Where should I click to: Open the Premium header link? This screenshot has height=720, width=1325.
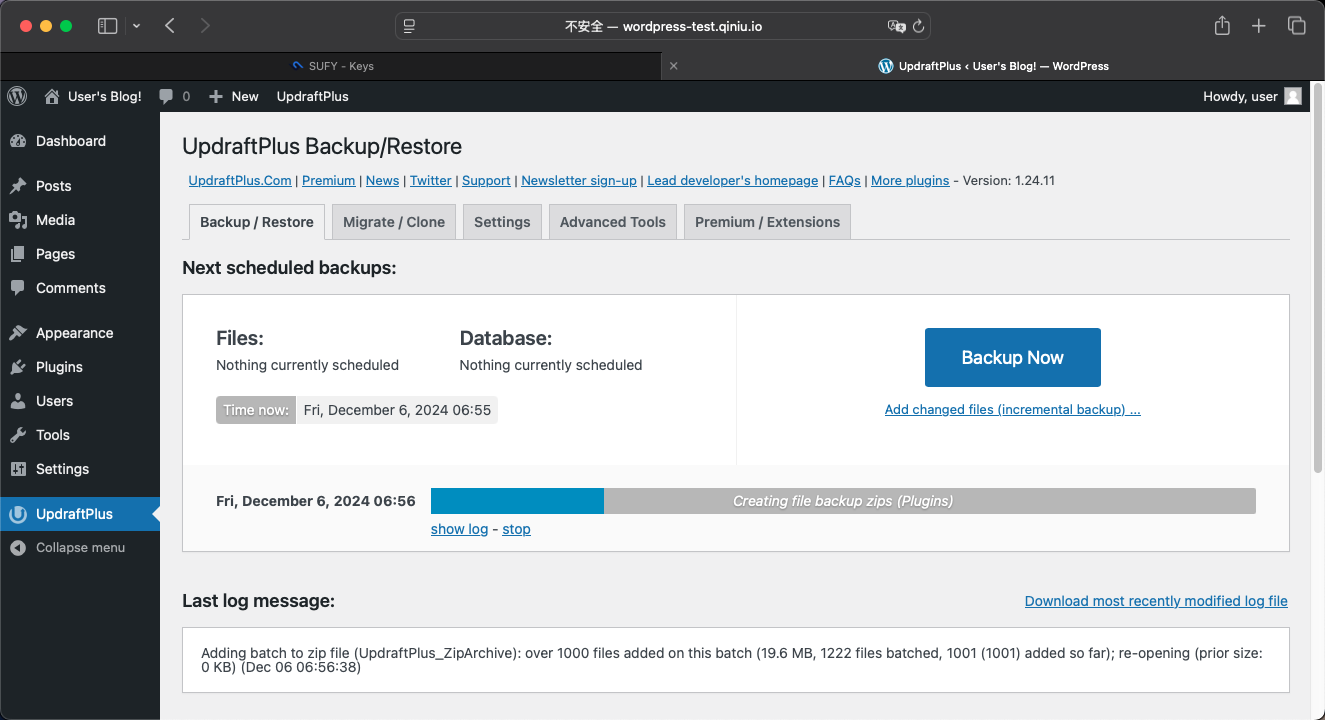329,181
